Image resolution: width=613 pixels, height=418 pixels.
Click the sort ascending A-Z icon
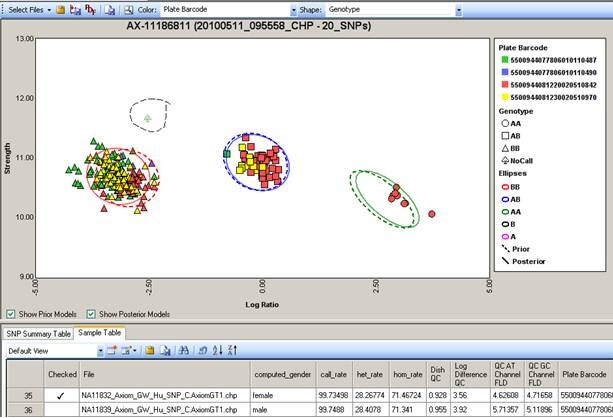pyautogui.click(x=217, y=350)
